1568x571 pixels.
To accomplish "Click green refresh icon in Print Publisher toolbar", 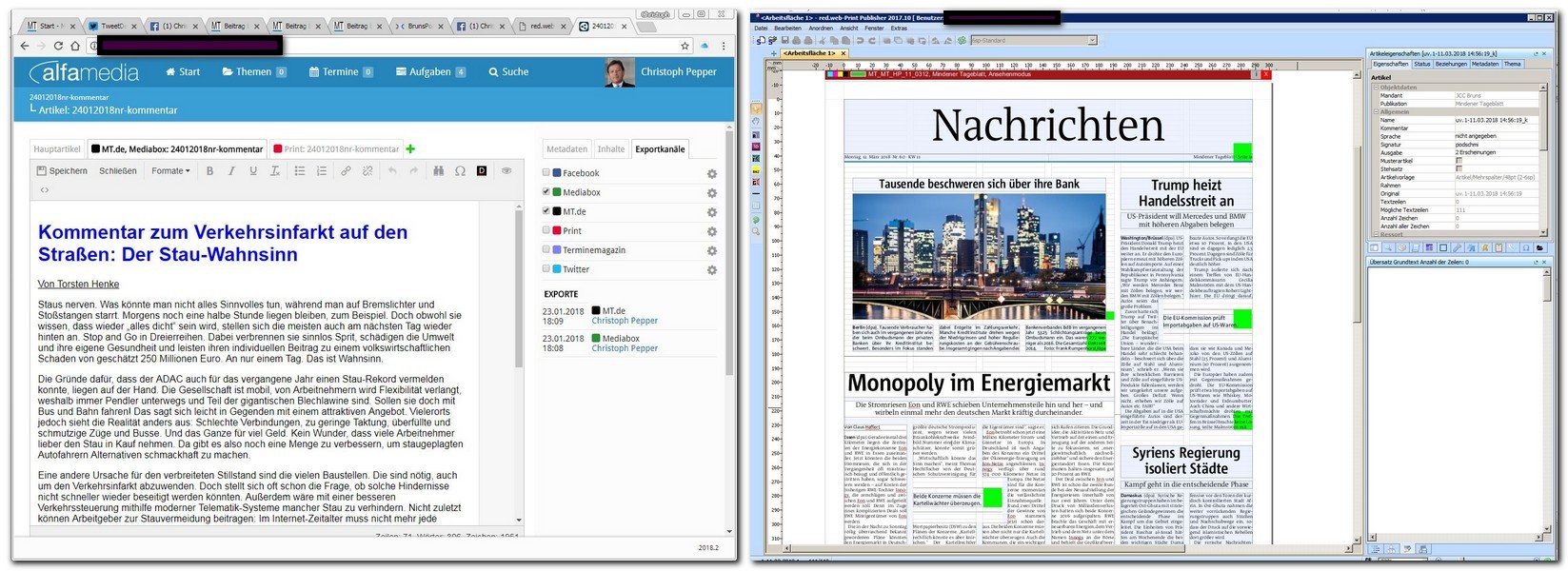I will (x=962, y=40).
